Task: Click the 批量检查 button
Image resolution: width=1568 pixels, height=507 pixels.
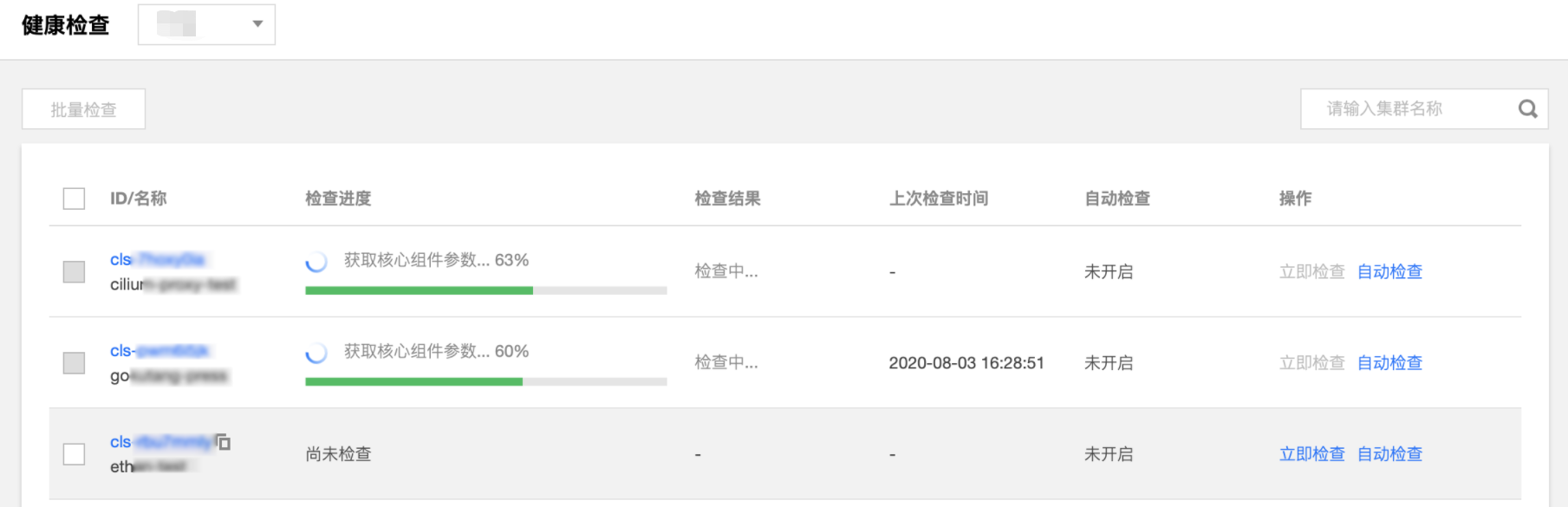Action: click(83, 109)
